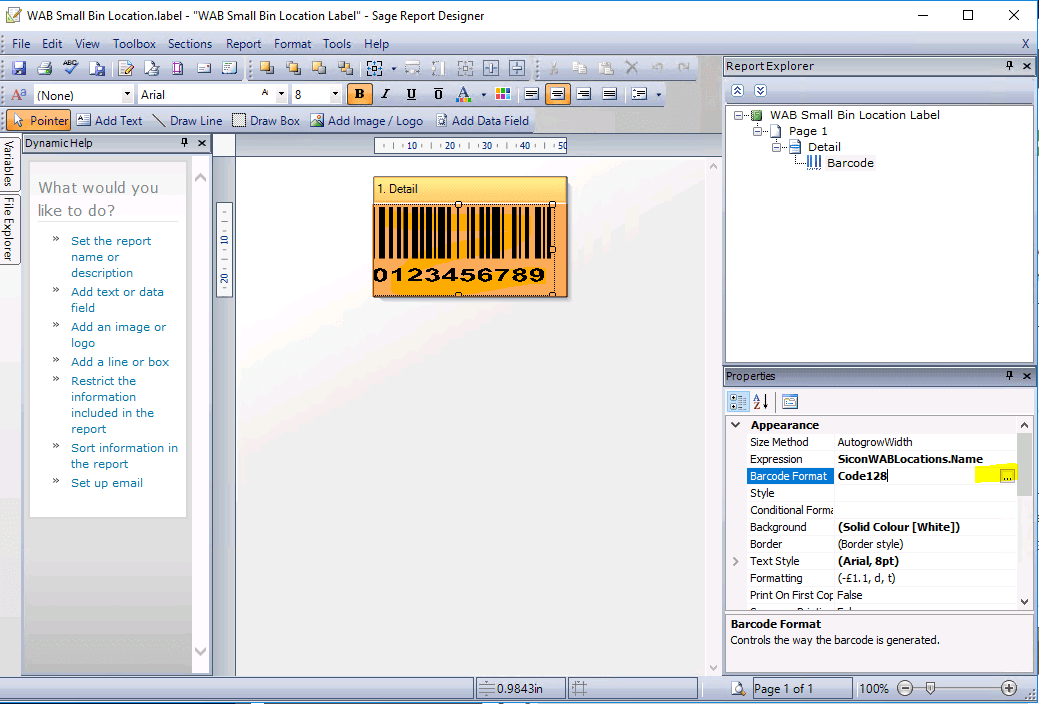Align text centre
The width and height of the screenshot is (1039, 704).
(x=557, y=94)
